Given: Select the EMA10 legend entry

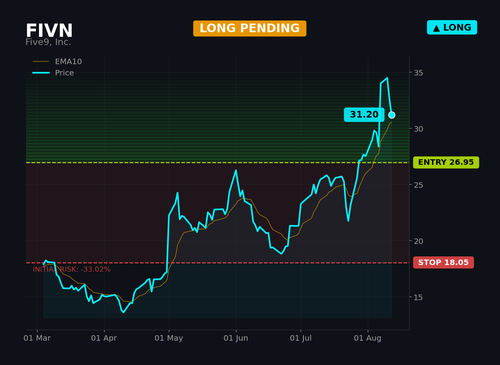Looking at the screenshot, I should (57, 62).
